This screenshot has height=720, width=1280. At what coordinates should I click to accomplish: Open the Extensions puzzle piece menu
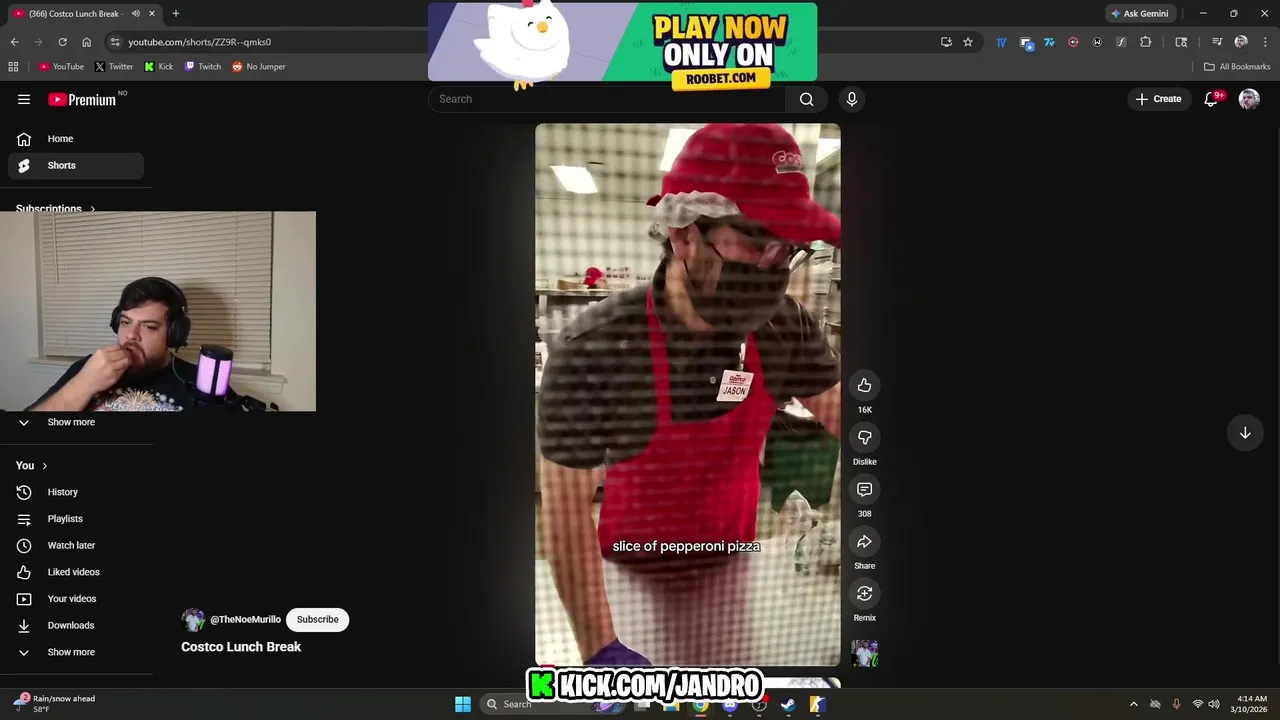1145,42
